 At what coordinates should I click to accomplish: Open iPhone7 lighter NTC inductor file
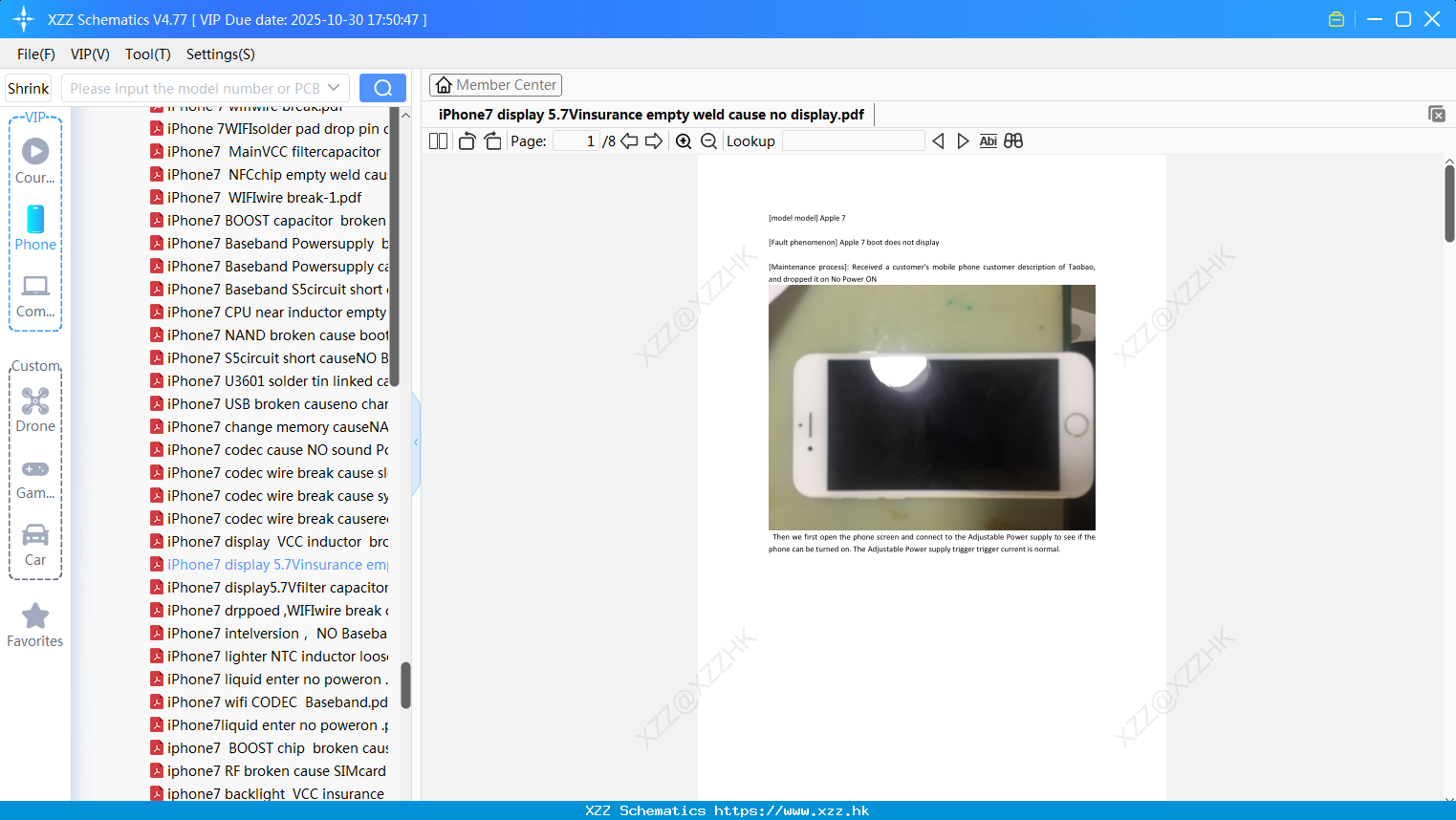tap(270, 657)
